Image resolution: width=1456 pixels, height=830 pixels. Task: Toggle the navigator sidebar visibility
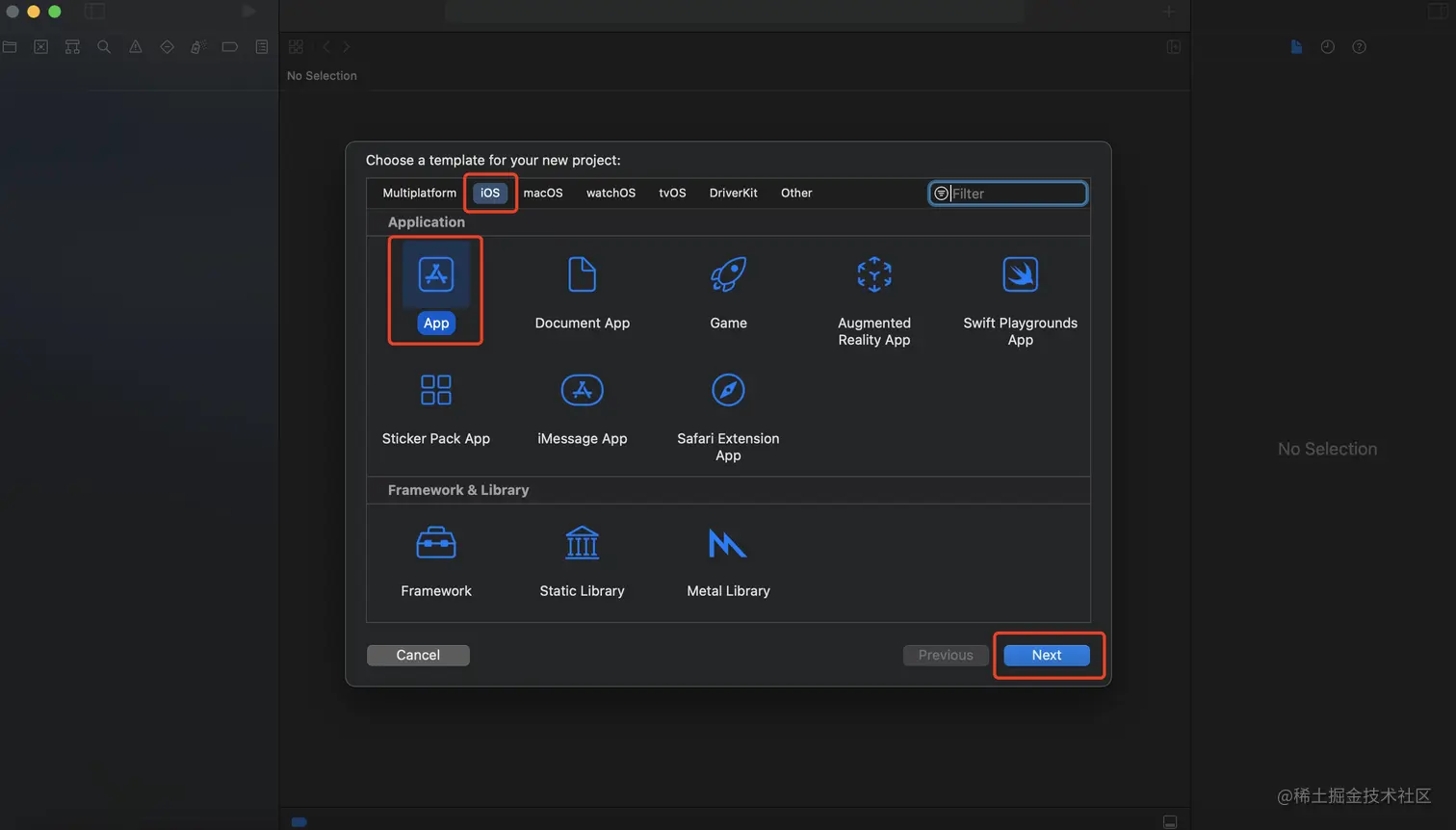94,12
